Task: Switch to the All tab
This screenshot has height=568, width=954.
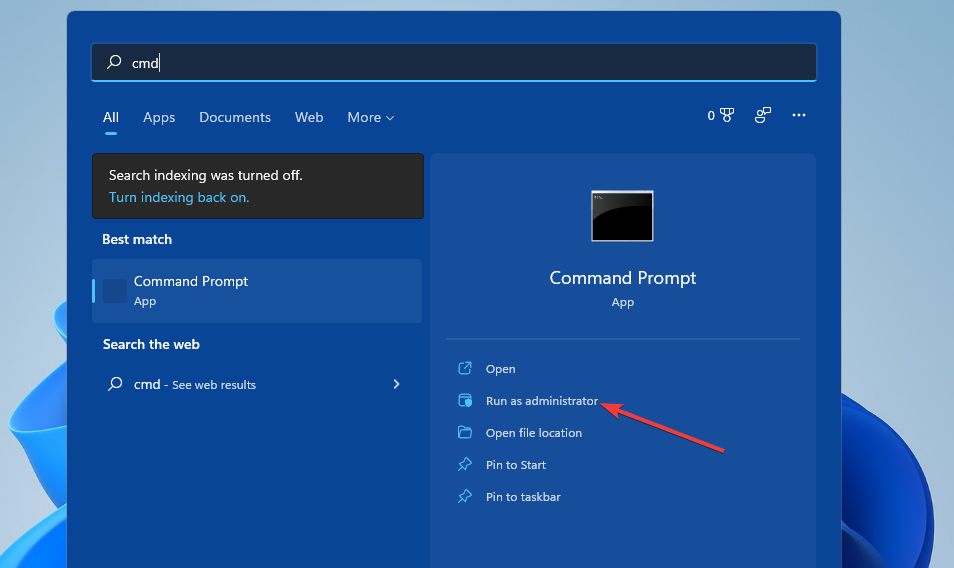Action: pos(111,117)
